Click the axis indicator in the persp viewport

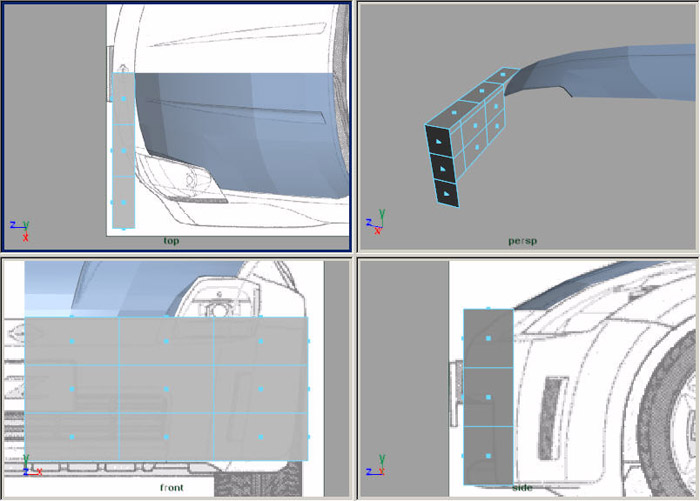pyautogui.click(x=377, y=221)
